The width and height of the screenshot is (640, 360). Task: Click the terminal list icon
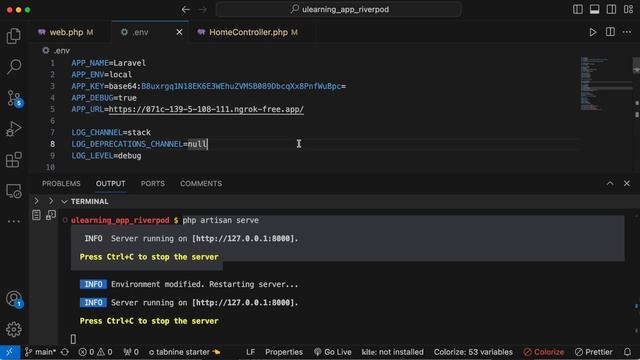36,215
